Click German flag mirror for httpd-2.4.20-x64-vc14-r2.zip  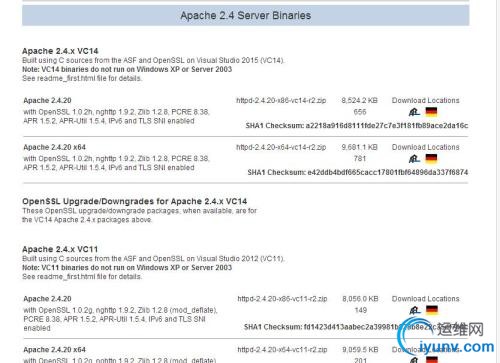point(431,159)
